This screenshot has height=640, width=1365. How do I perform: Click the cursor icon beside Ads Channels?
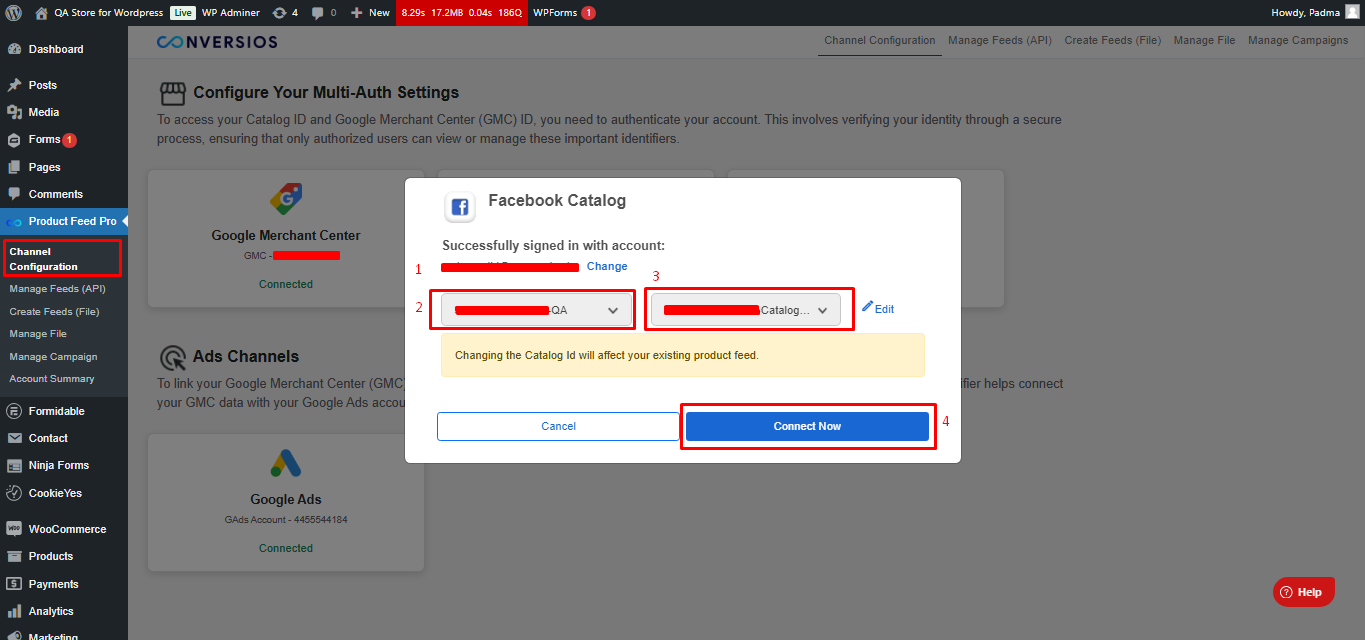coord(173,357)
